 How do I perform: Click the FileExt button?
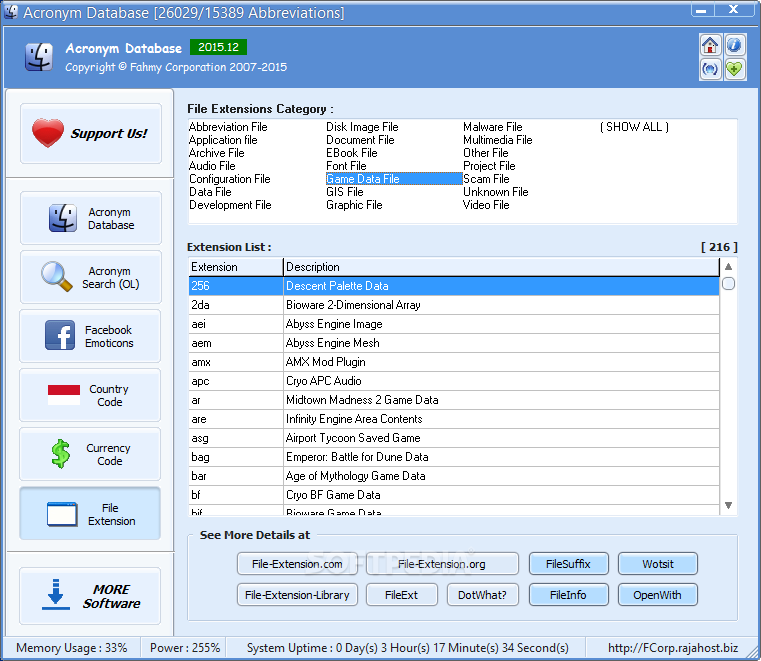click(401, 595)
